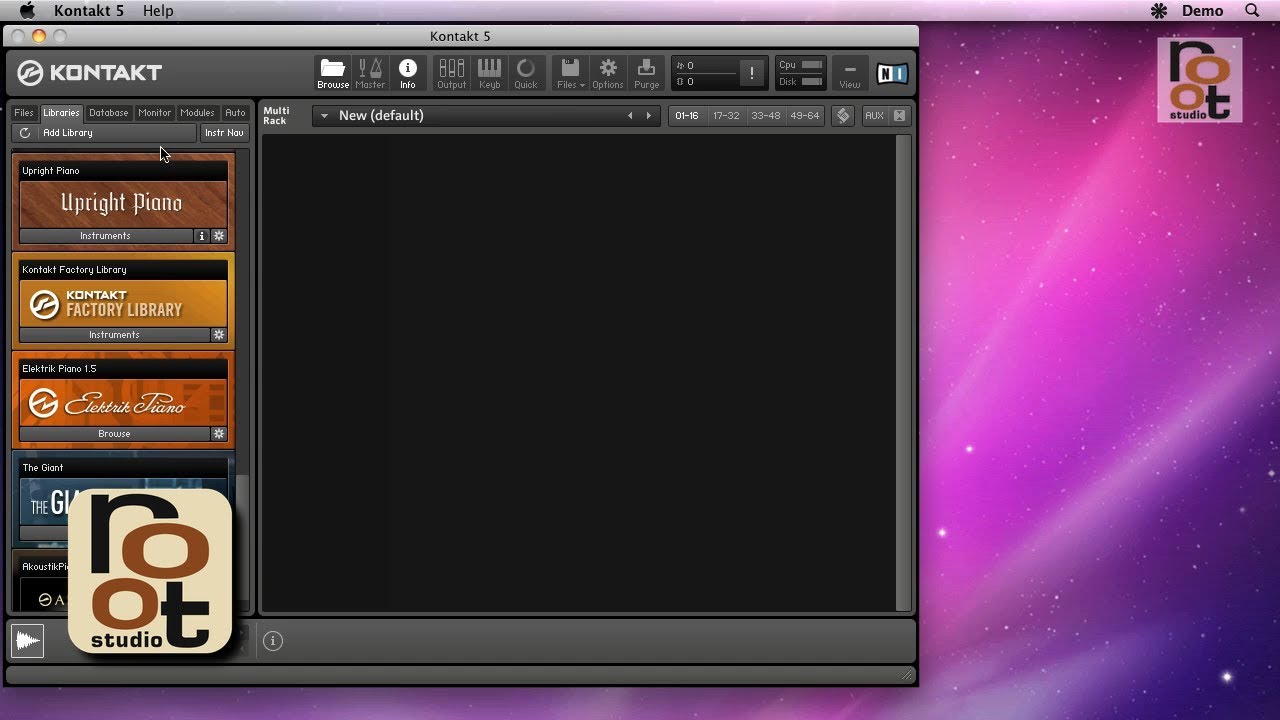1280x720 pixels.
Task: Switch to the Files tab
Action: 24,113
